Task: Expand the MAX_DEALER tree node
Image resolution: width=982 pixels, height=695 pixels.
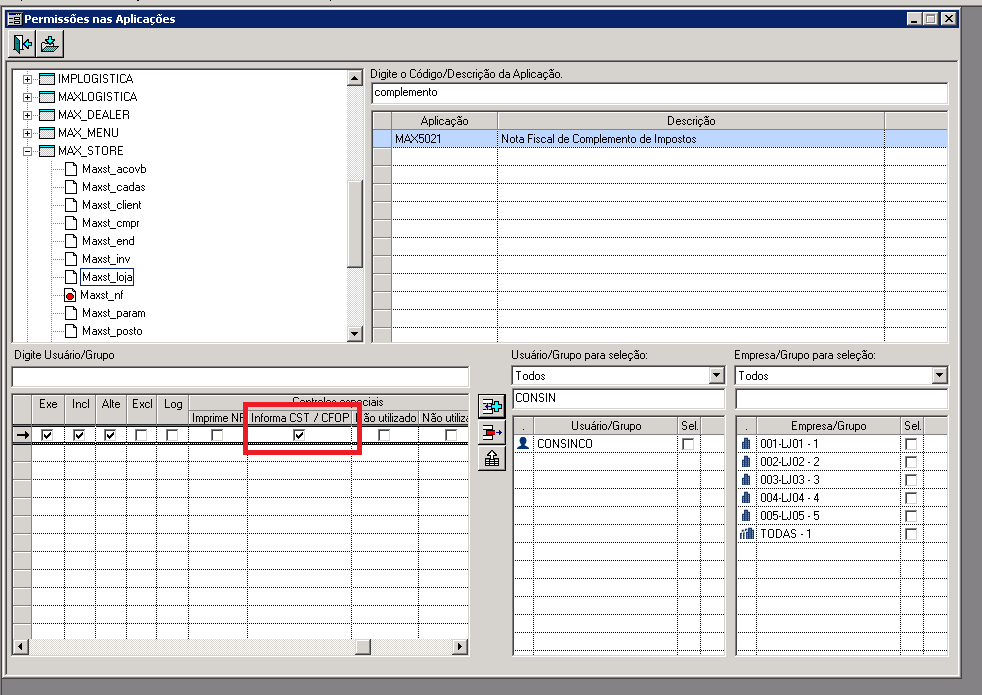Action: [27, 115]
